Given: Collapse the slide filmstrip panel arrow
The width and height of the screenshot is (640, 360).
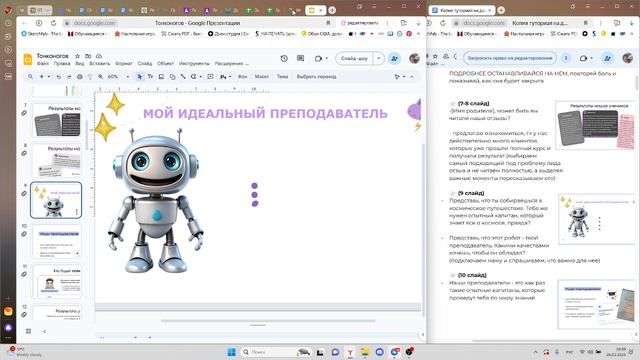Looking at the screenshot, I should coord(44,331).
